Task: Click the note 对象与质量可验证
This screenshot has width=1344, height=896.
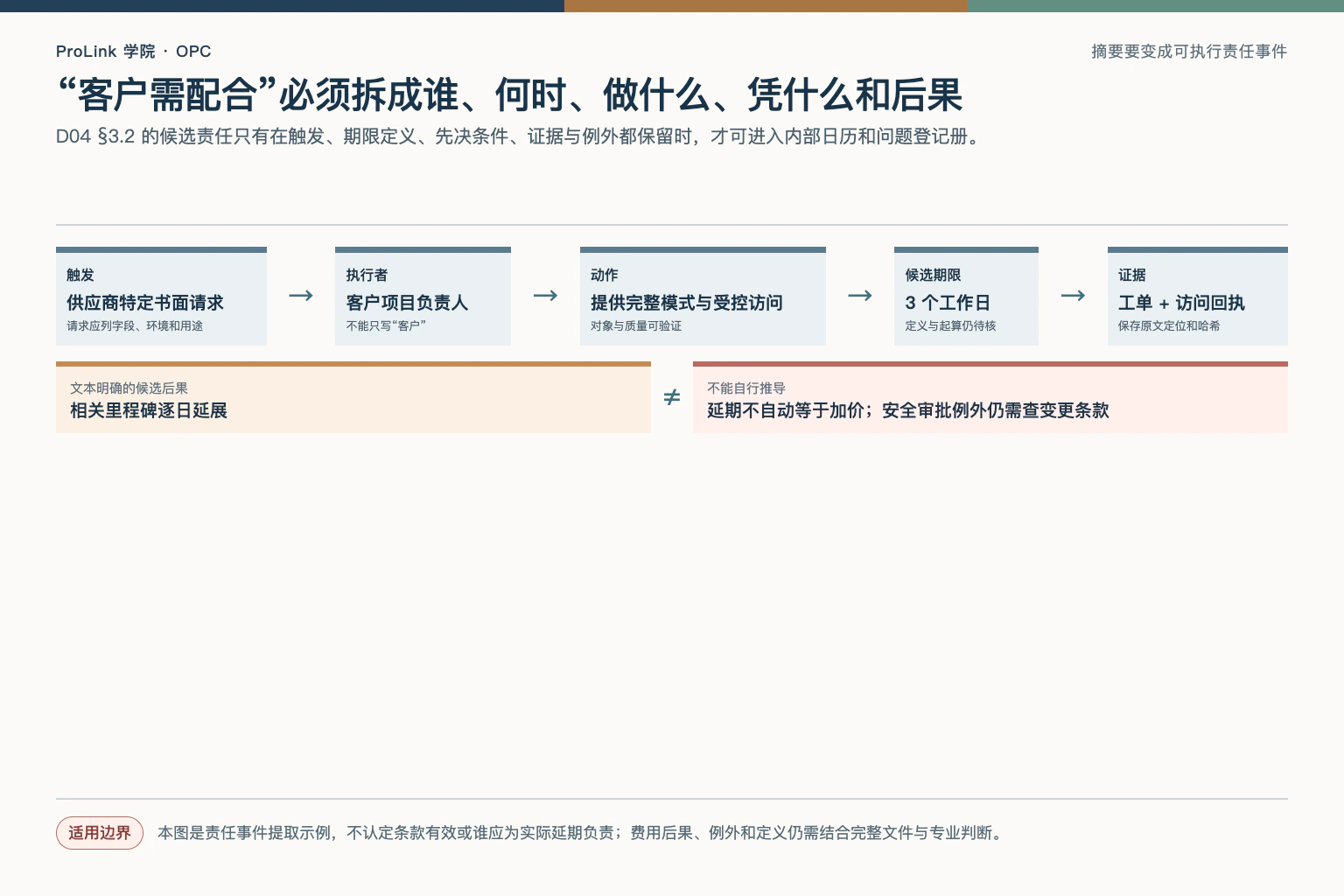Action: point(636,325)
